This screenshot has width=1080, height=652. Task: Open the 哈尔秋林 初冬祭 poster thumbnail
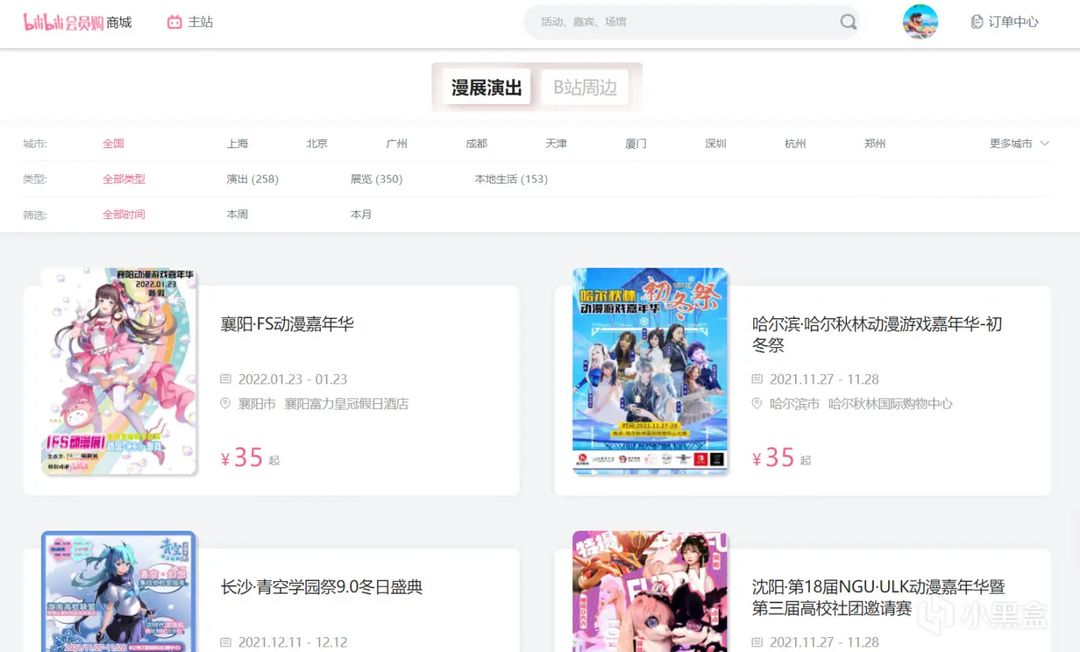[x=650, y=371]
